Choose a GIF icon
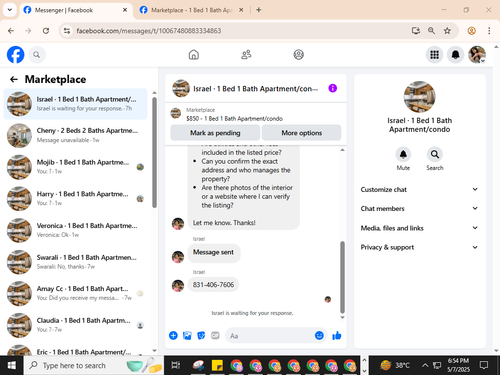 215,336
